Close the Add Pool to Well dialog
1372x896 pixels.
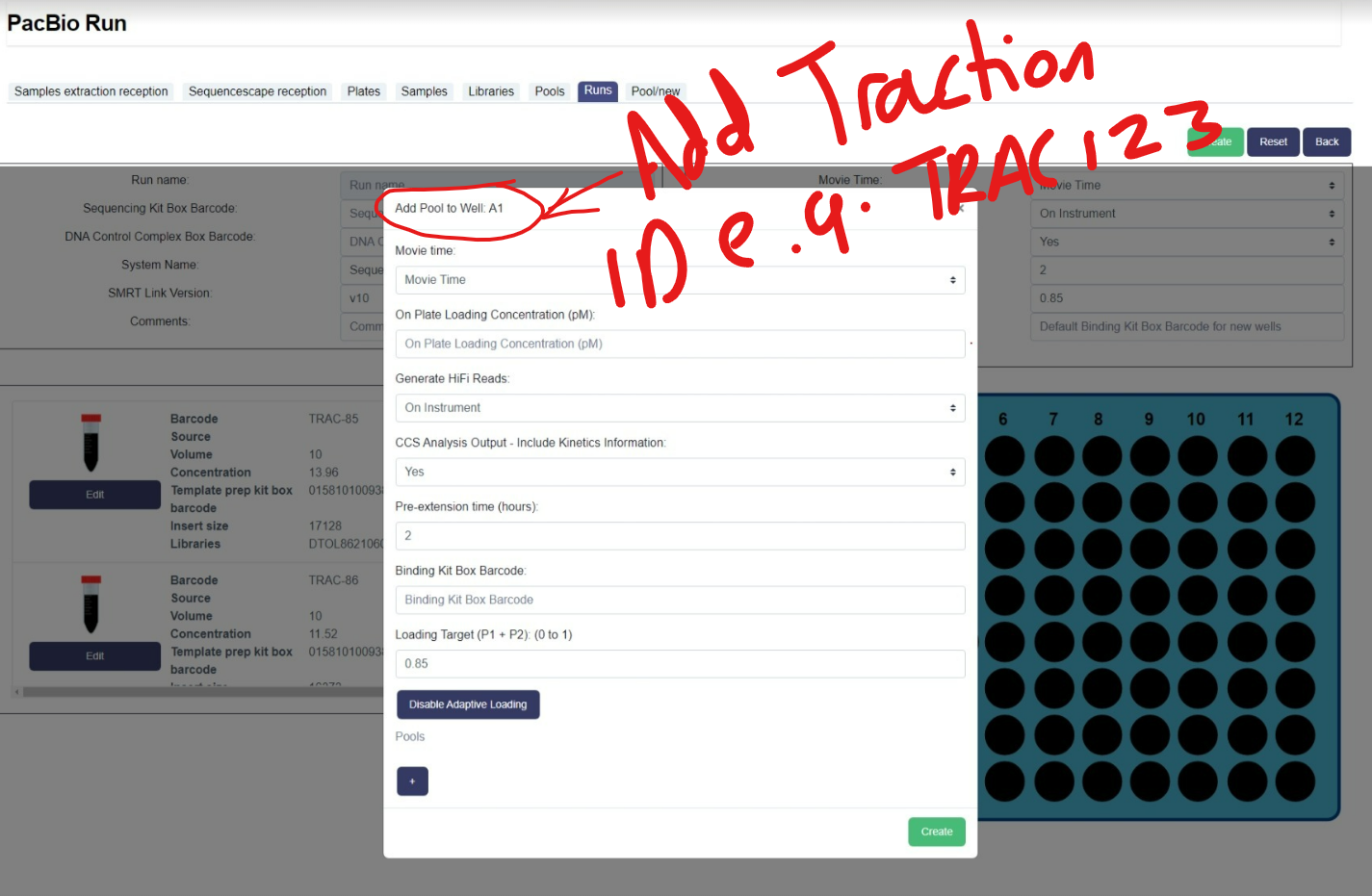coord(959,207)
